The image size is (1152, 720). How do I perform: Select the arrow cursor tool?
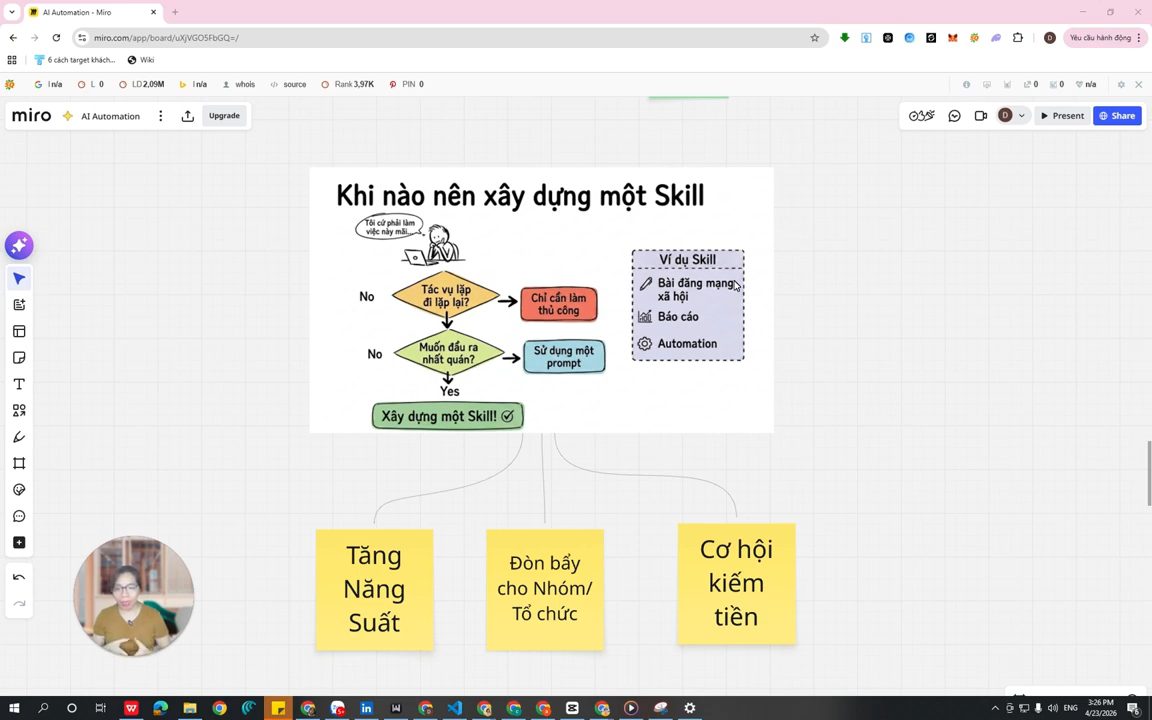click(19, 278)
